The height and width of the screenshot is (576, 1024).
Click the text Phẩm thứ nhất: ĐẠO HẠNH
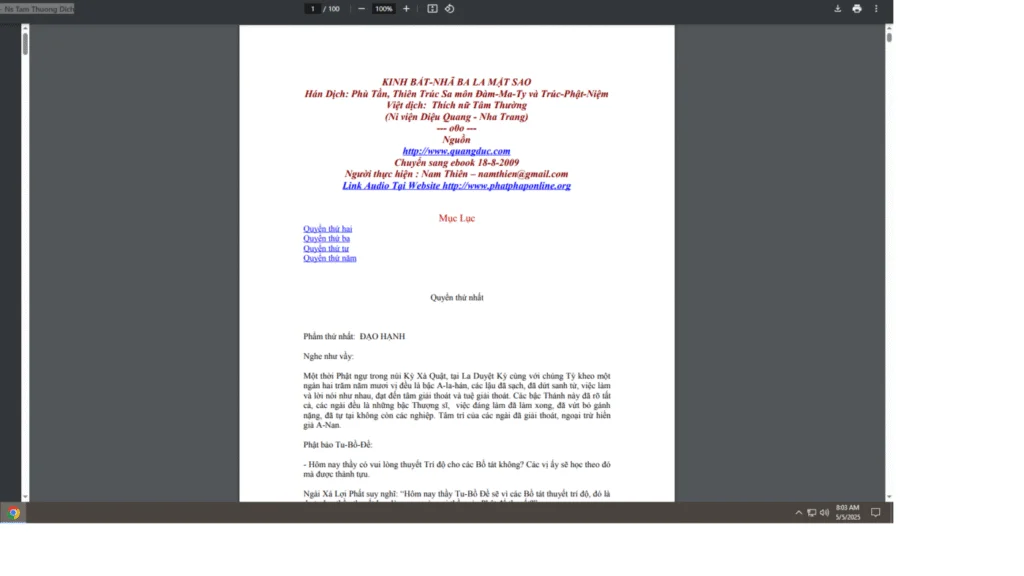pos(354,336)
